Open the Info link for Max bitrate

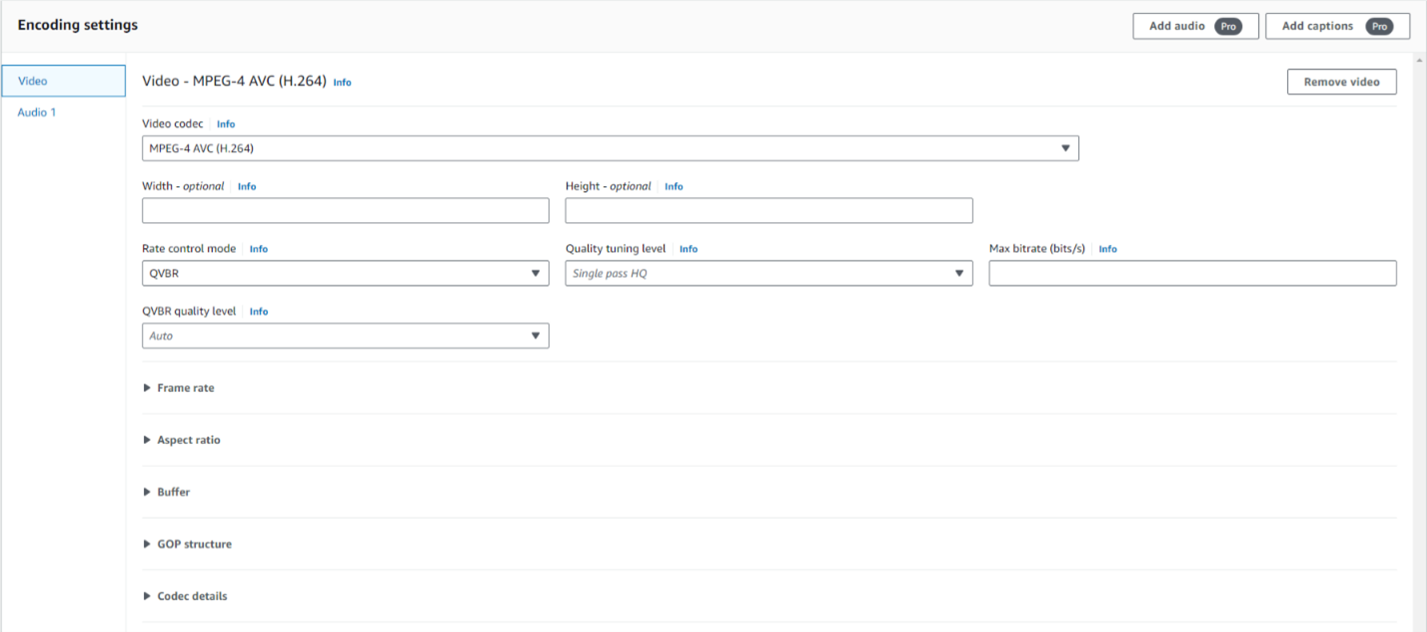click(1107, 248)
